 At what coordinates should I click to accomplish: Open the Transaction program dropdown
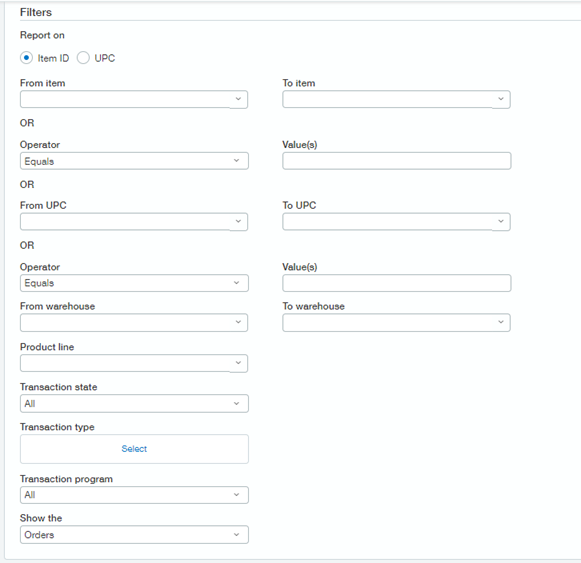[x=134, y=495]
